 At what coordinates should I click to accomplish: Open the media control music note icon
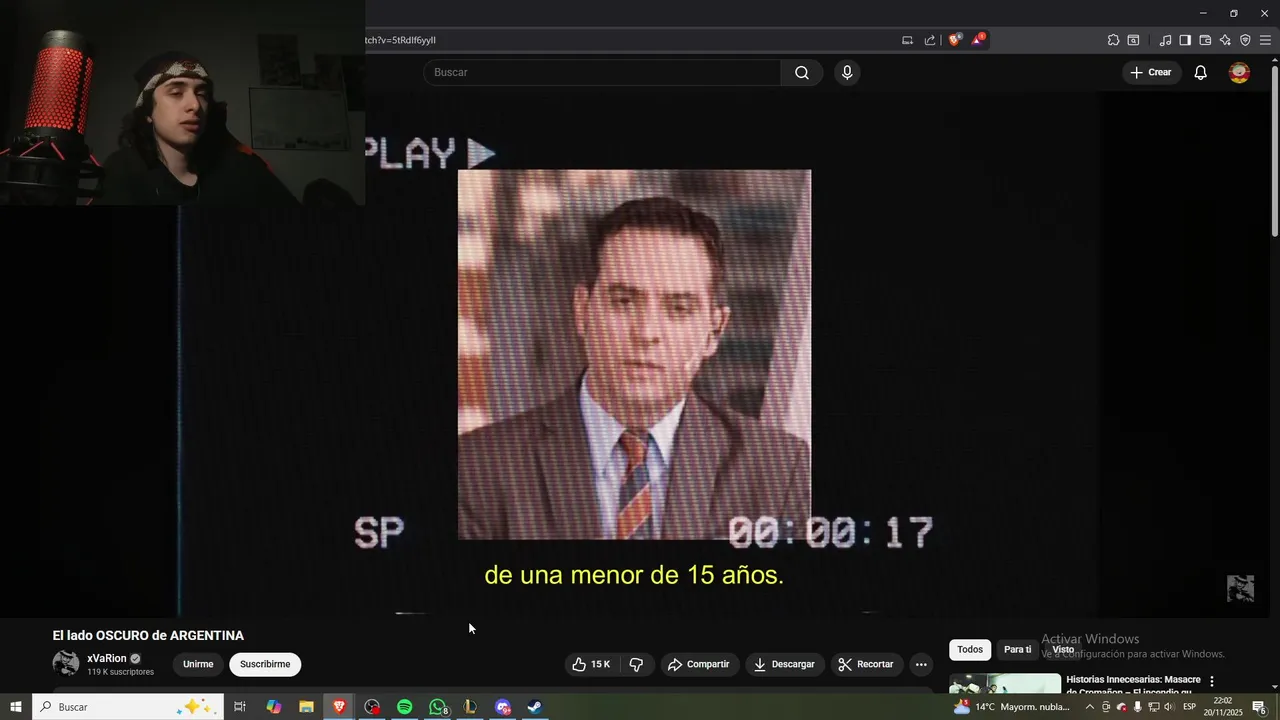(x=1165, y=40)
